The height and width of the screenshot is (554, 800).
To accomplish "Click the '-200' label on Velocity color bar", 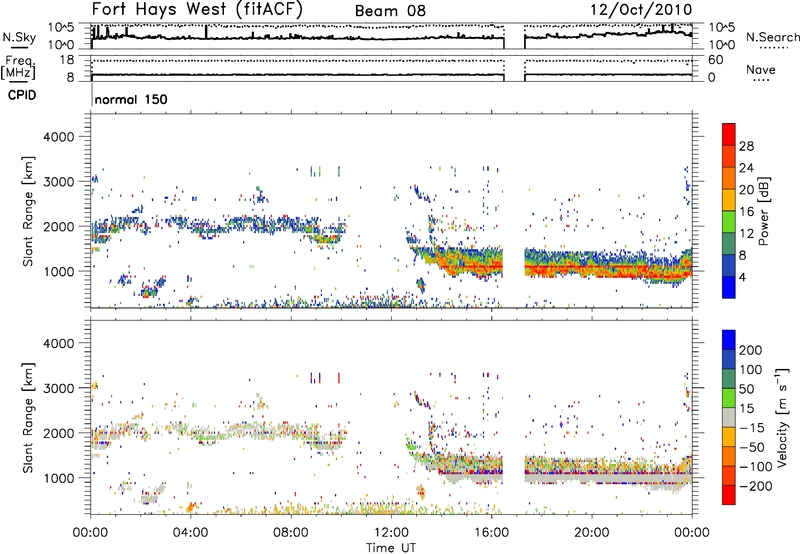I will click(756, 486).
